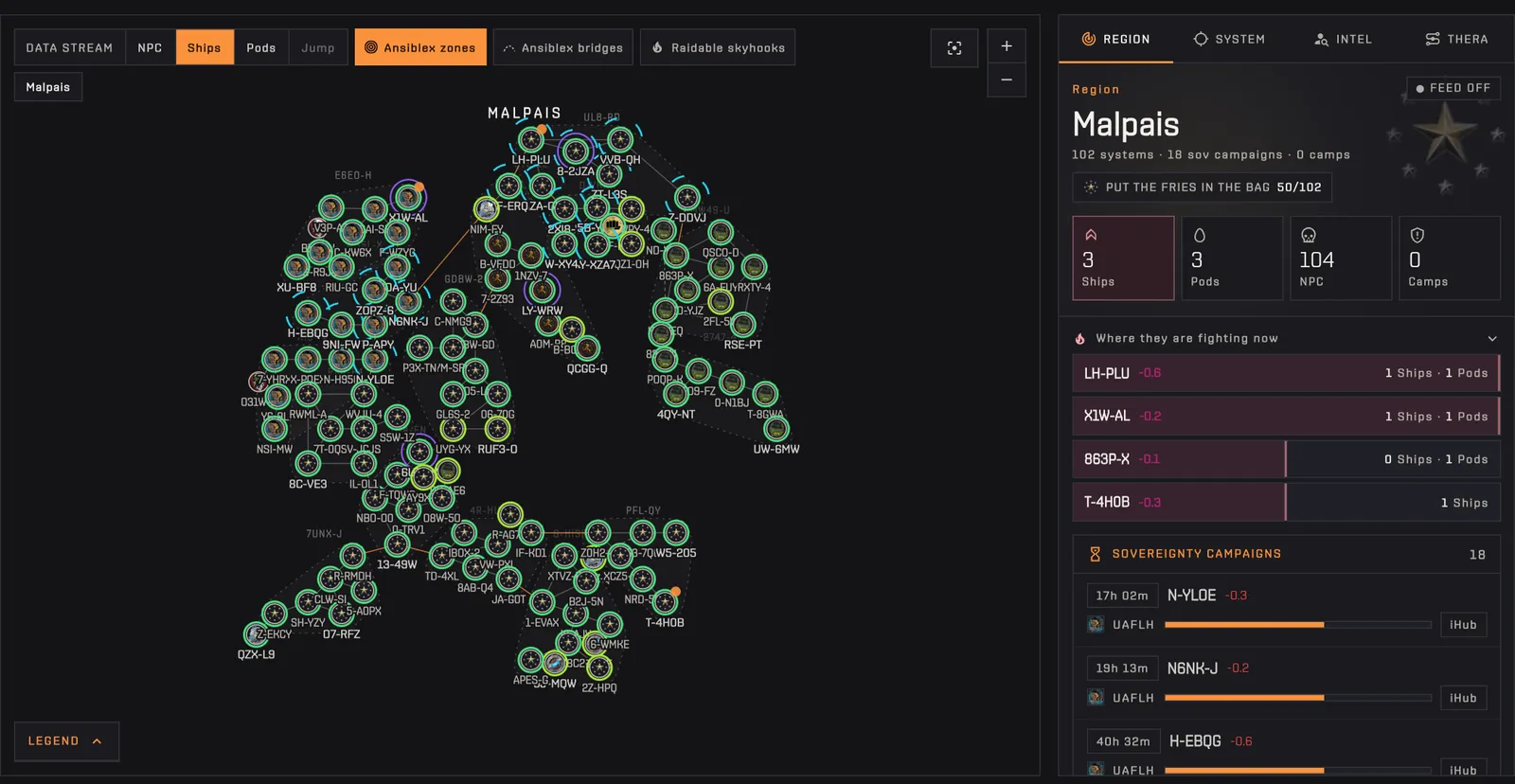This screenshot has width=1515, height=784.
Task: Click the UAFLH alliance logo beside N6NK-J
Action: click(x=1096, y=698)
